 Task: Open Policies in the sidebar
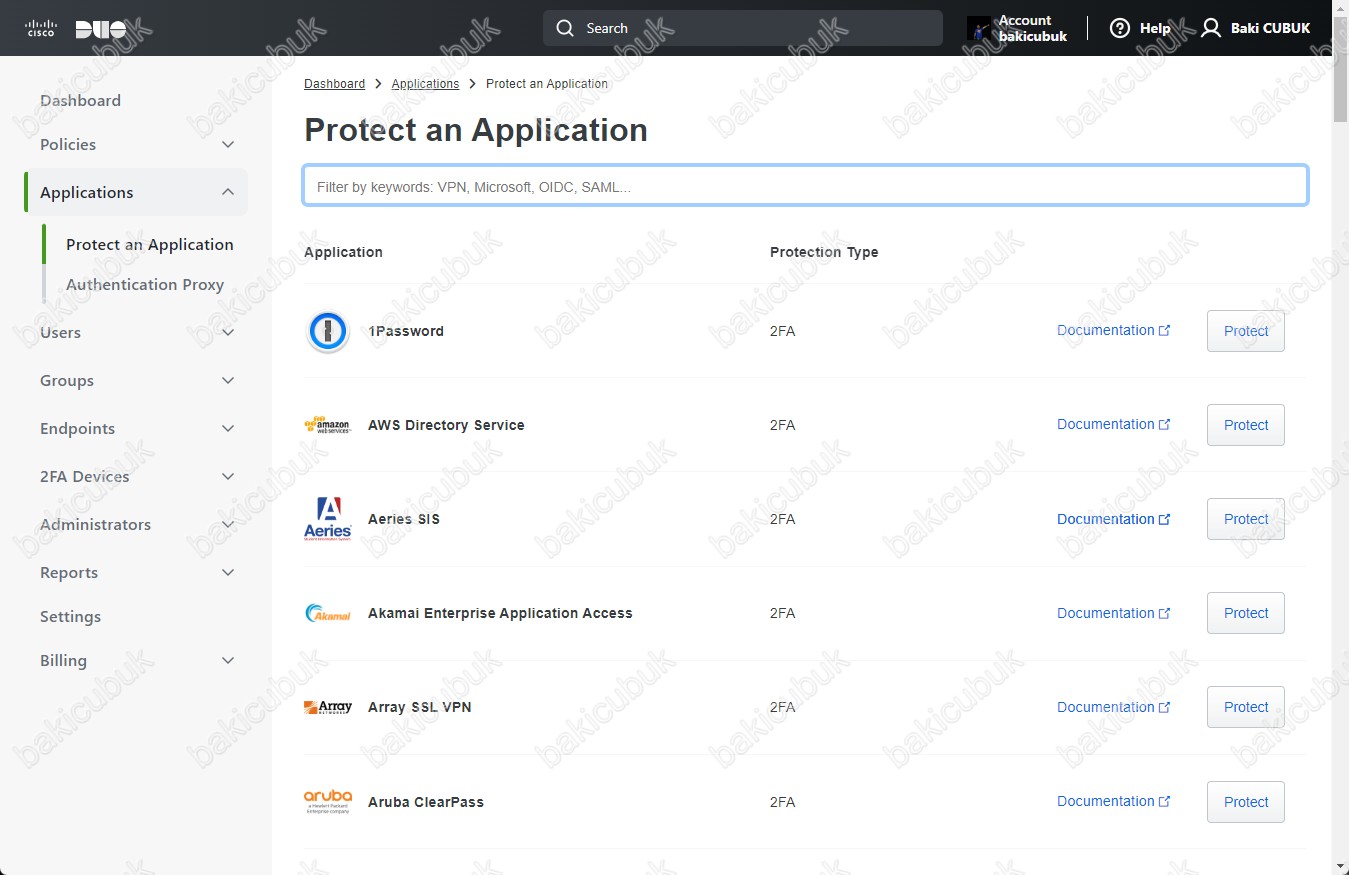[68, 145]
